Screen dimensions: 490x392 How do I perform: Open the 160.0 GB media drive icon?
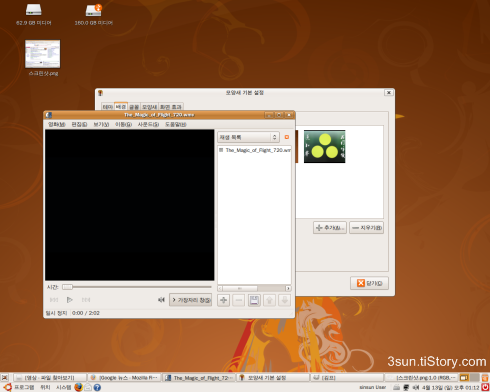(x=94, y=10)
